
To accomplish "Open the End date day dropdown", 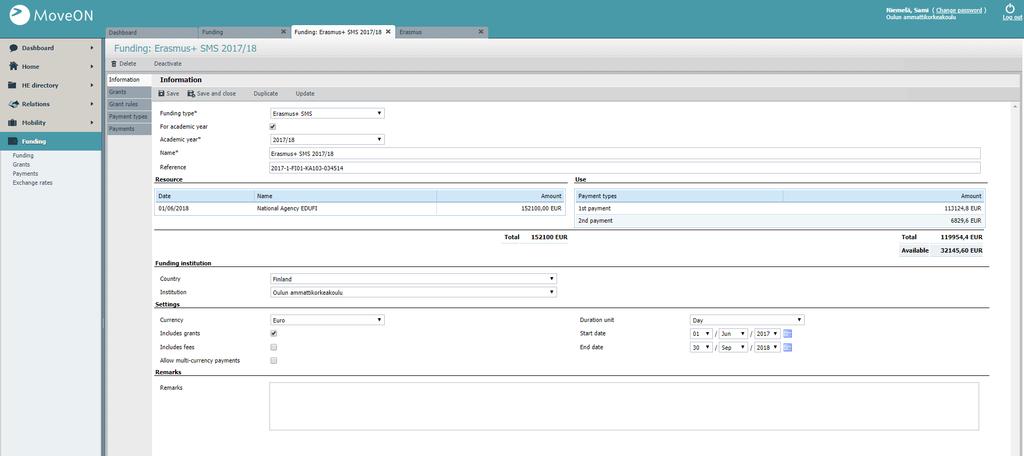I will 701,347.
